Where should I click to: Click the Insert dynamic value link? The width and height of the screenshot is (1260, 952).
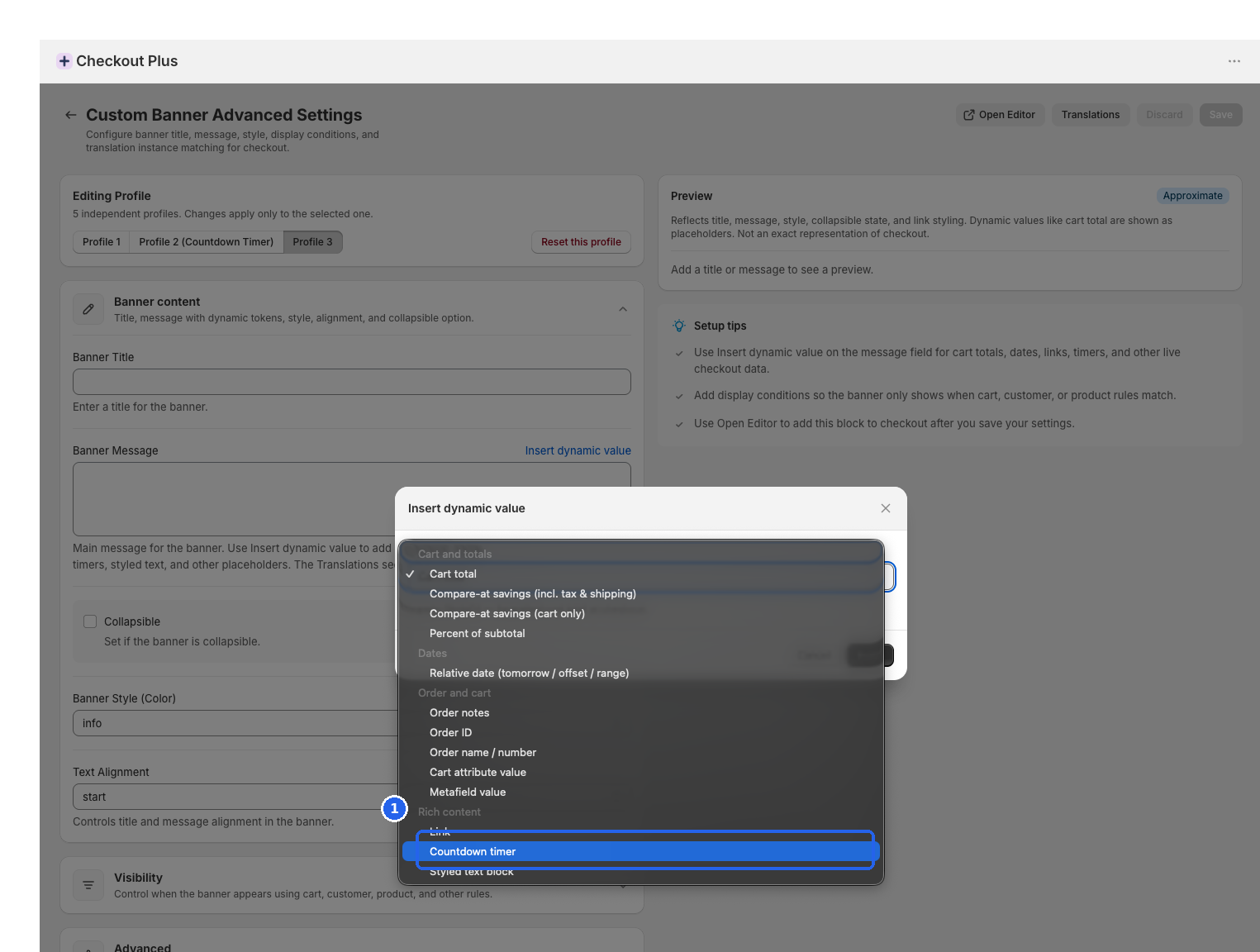tap(578, 450)
